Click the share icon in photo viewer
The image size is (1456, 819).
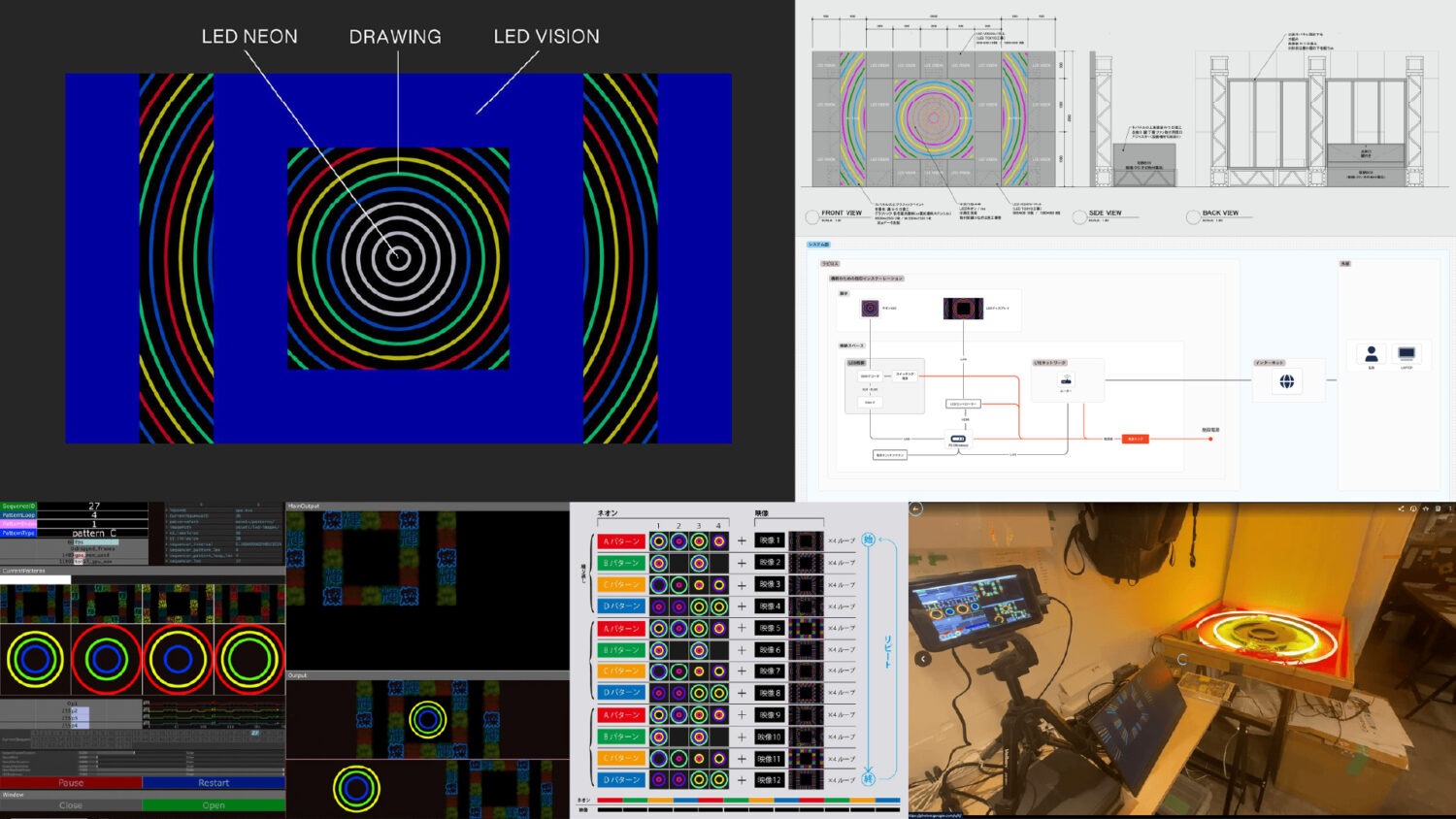pos(1401,508)
